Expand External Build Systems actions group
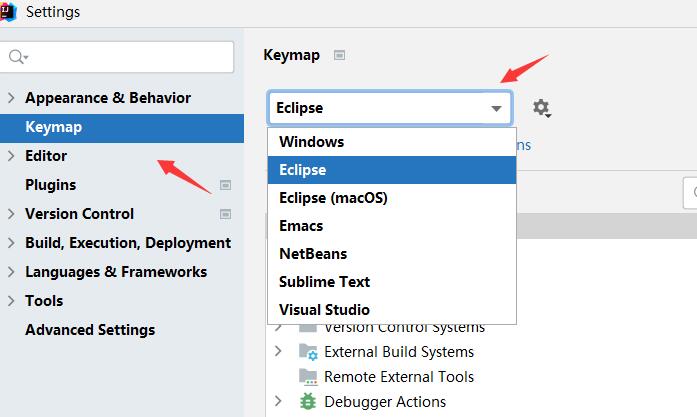 click(x=278, y=351)
